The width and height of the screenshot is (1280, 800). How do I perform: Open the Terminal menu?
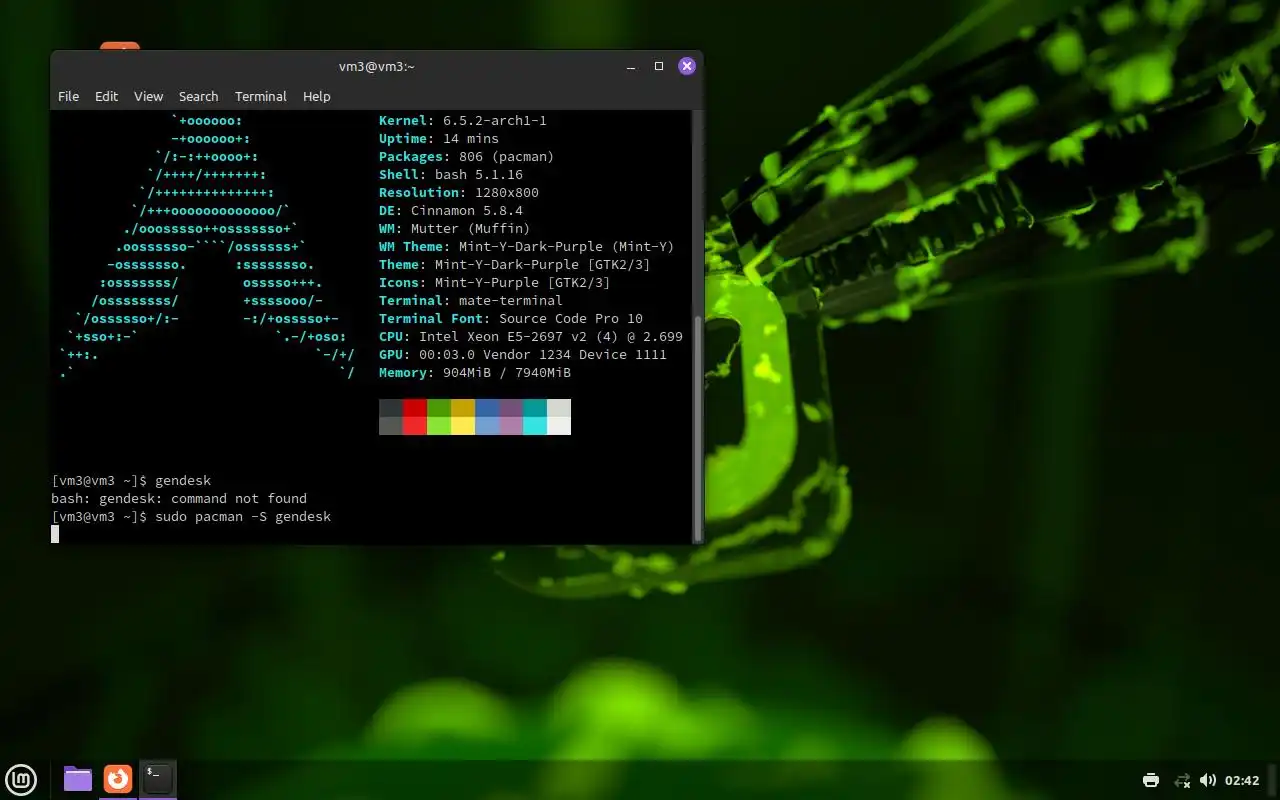click(261, 96)
